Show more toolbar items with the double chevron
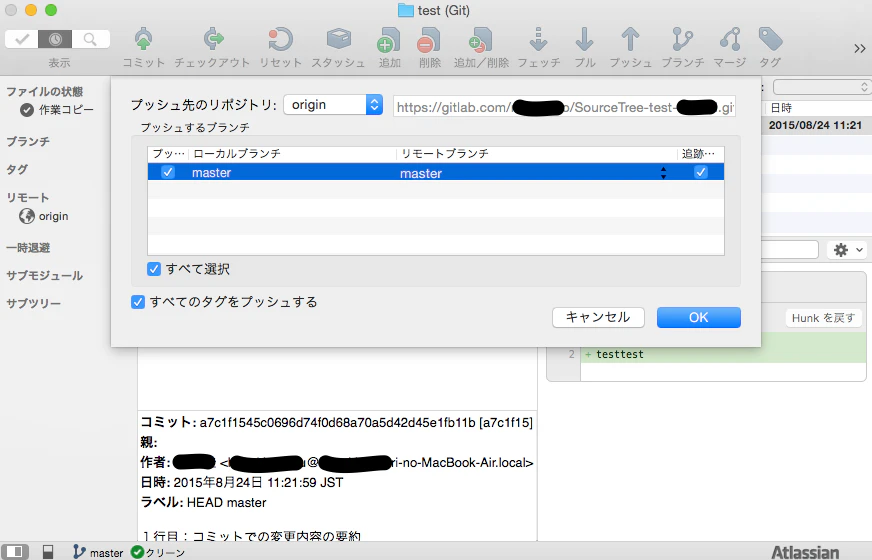872x560 pixels. (860, 49)
